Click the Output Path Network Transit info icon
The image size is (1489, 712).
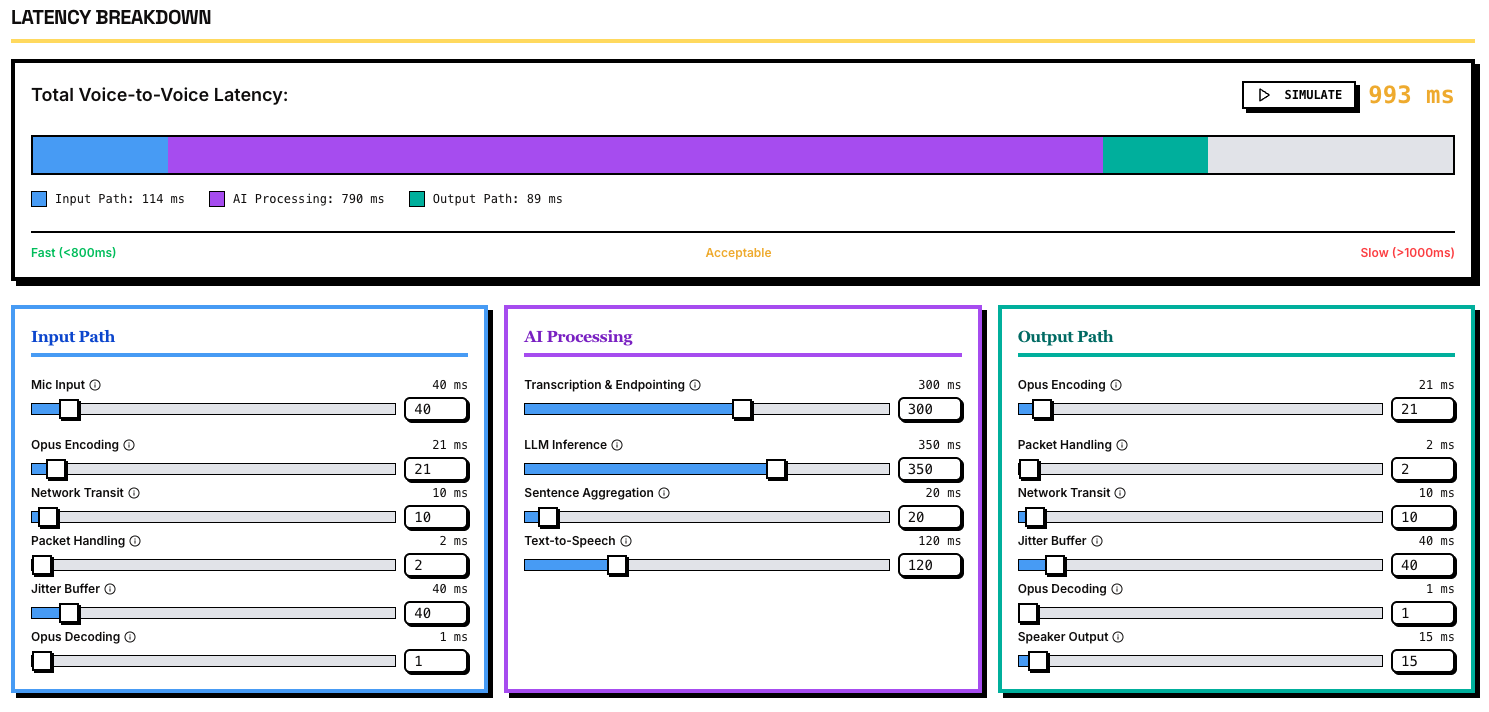pyautogui.click(x=1120, y=493)
